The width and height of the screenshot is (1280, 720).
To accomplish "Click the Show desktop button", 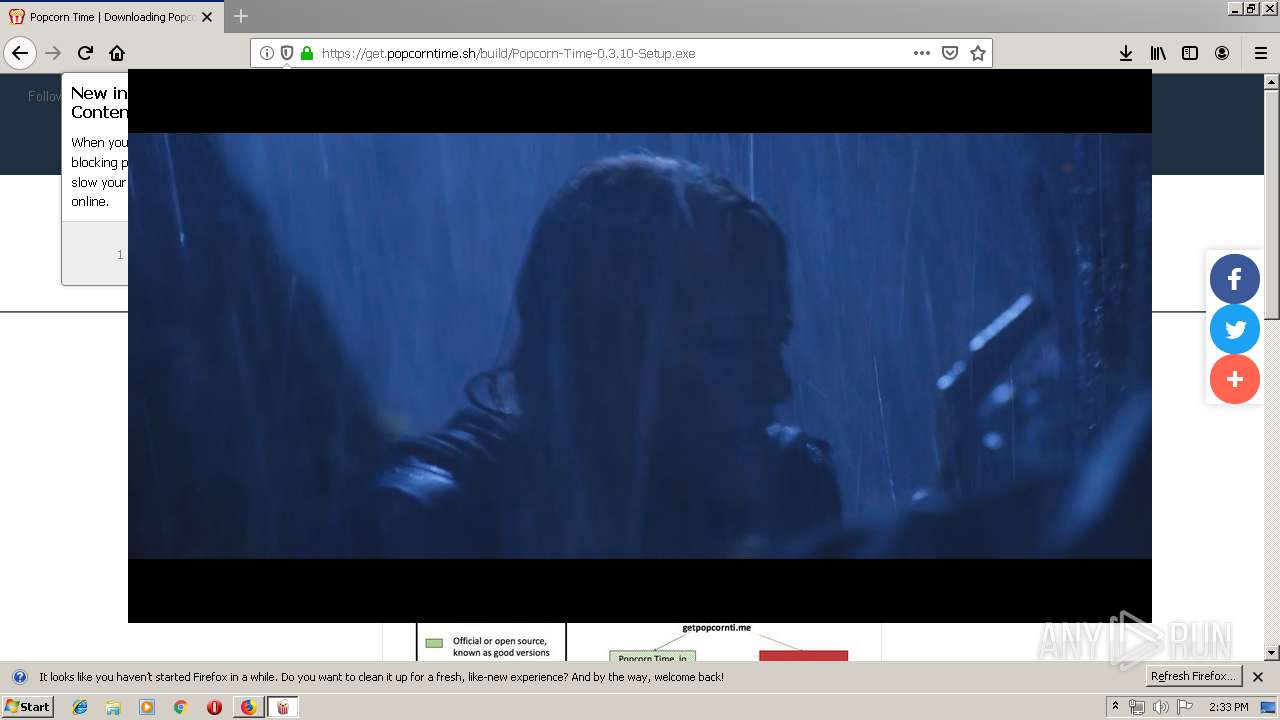I will point(1269,707).
